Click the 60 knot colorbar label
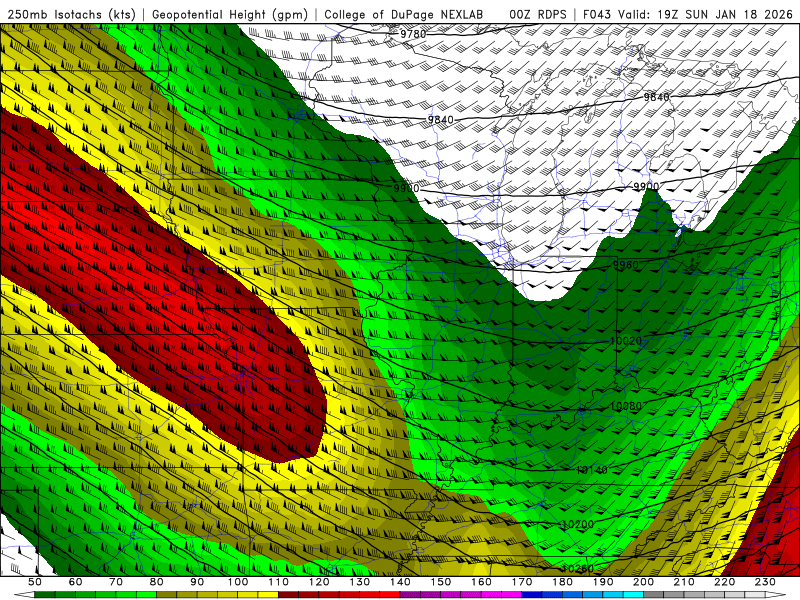 pos(75,582)
